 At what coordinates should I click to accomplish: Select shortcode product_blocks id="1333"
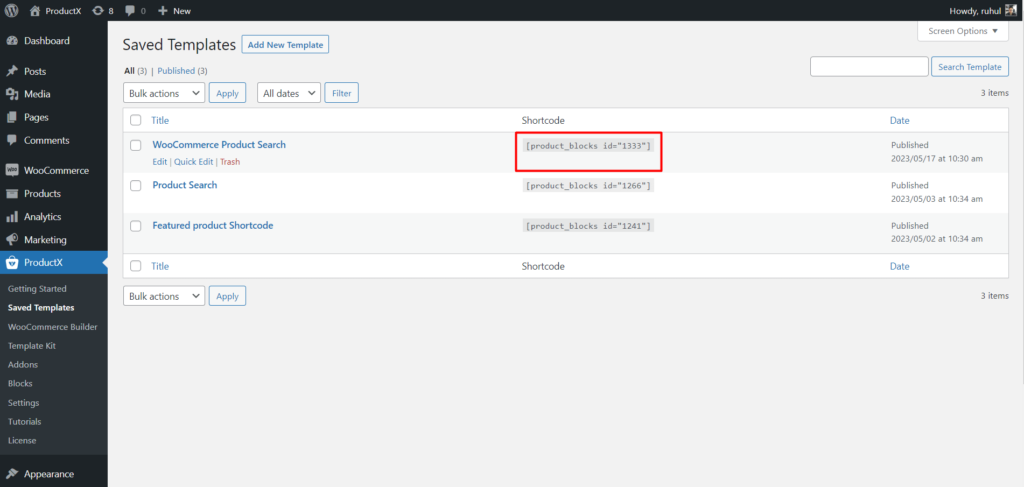[588, 145]
